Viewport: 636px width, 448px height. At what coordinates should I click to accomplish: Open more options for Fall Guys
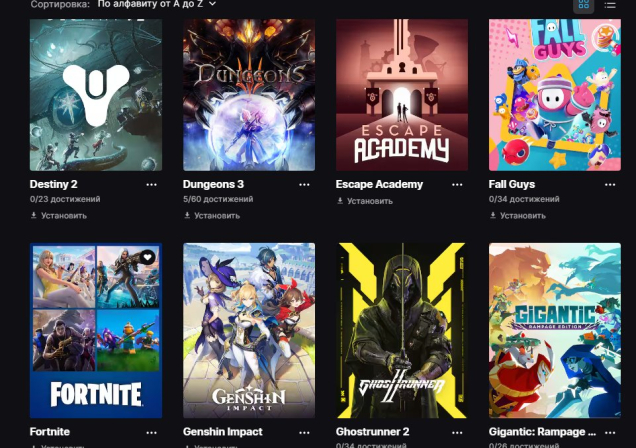610,184
